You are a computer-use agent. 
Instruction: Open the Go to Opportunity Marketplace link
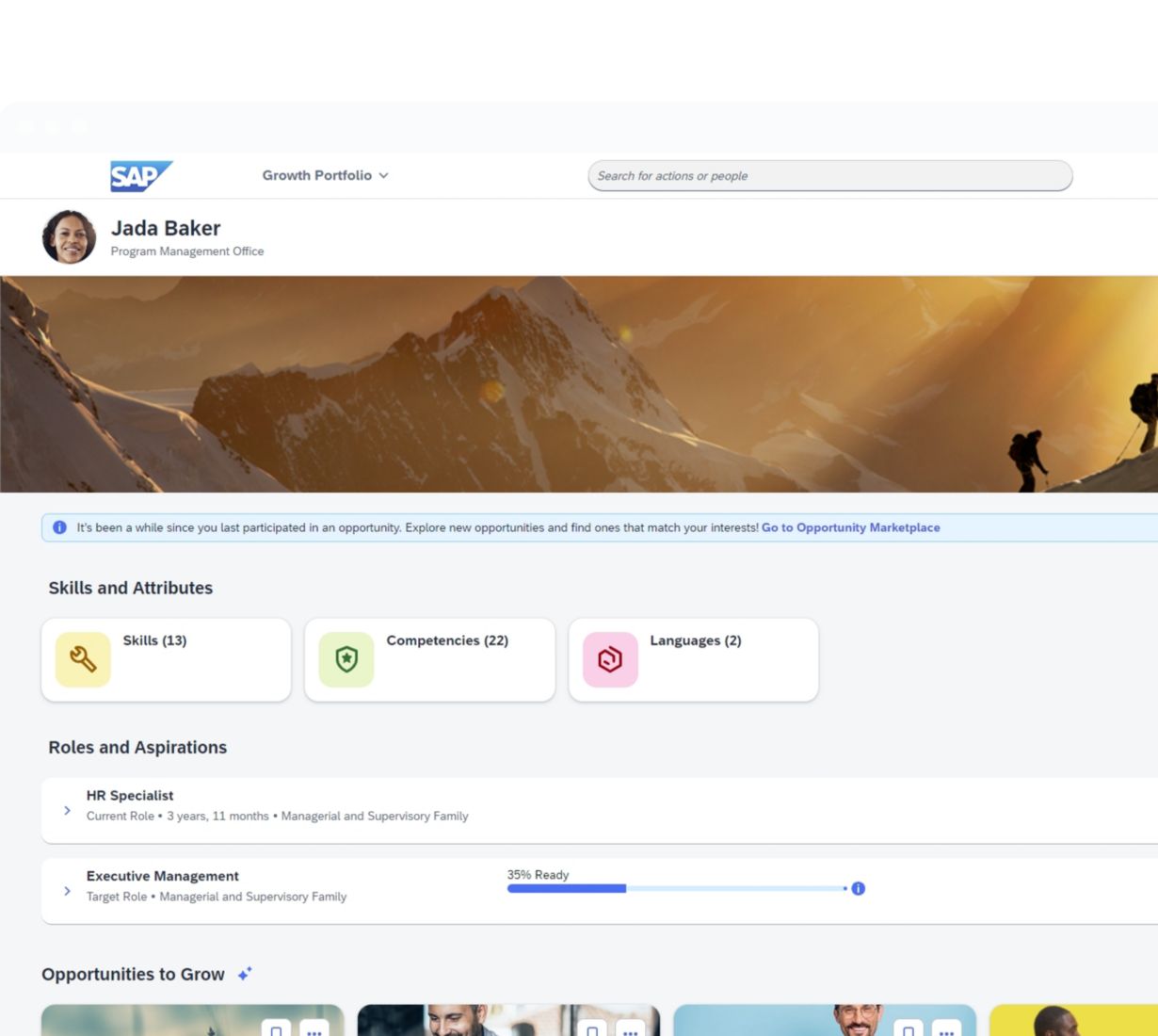(850, 527)
